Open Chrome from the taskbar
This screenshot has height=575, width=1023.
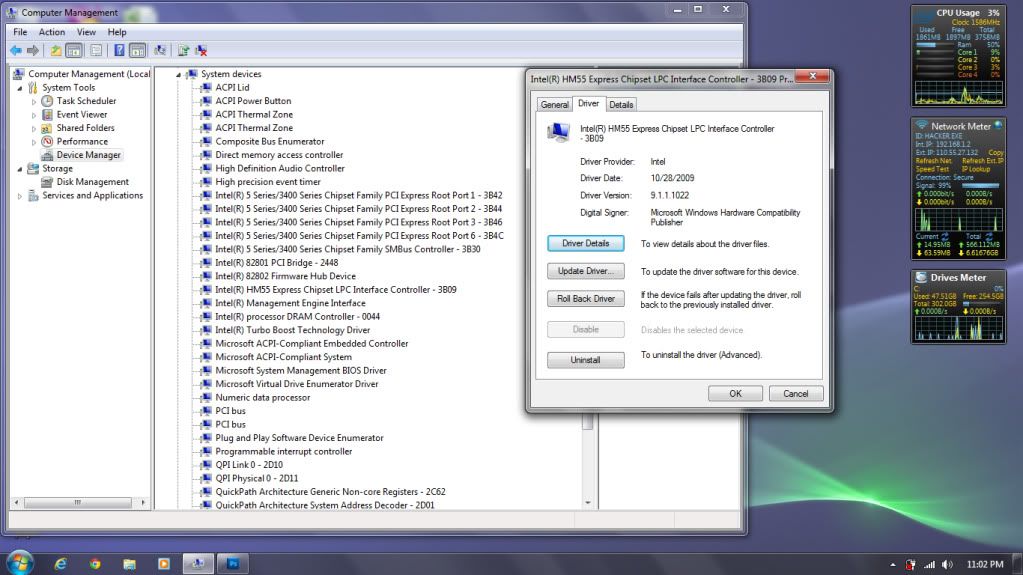(x=95, y=563)
